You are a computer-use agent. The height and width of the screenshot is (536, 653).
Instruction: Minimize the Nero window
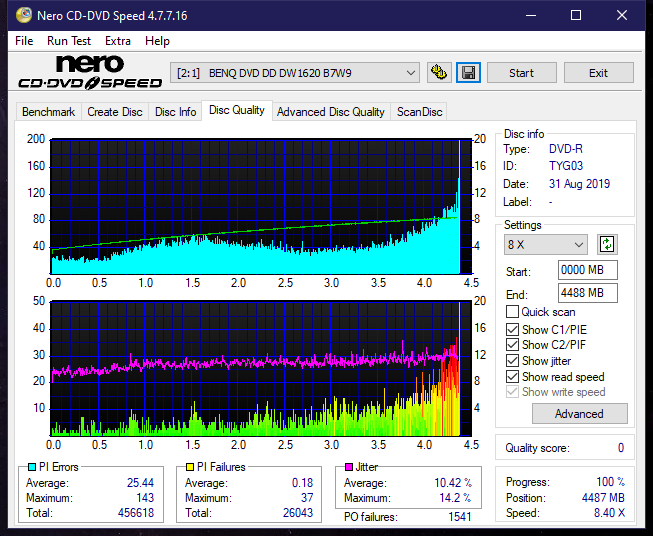531,15
